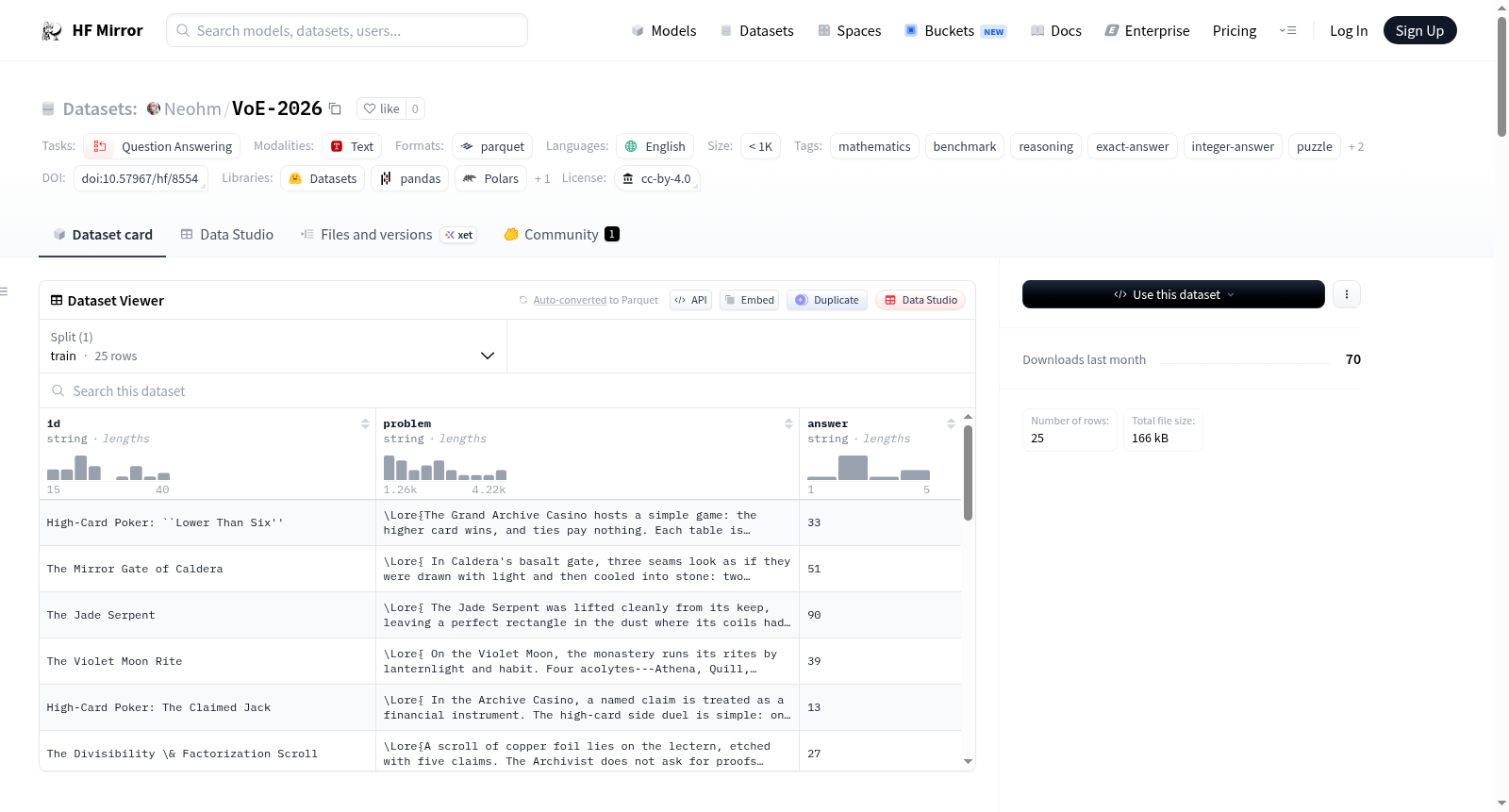Focus the top search models field

click(x=347, y=30)
